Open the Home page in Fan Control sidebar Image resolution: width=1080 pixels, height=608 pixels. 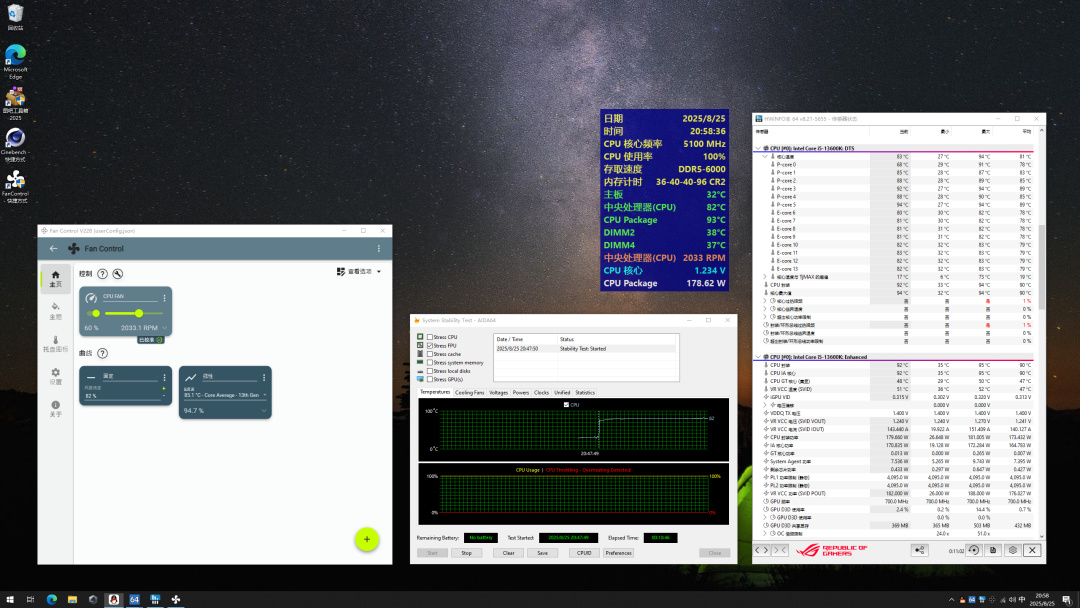55,278
